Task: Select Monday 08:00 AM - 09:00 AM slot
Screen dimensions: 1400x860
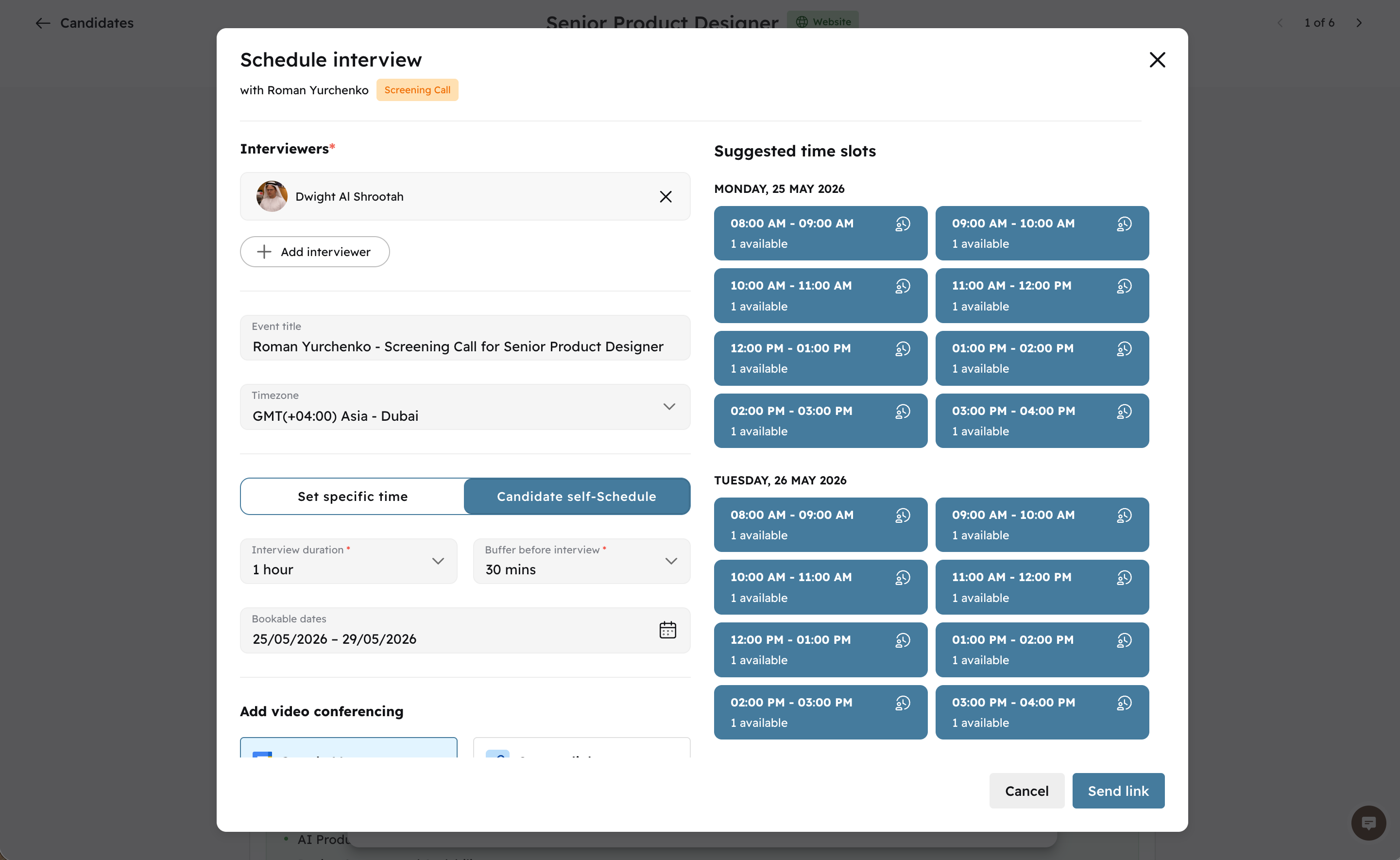Action: 820,233
